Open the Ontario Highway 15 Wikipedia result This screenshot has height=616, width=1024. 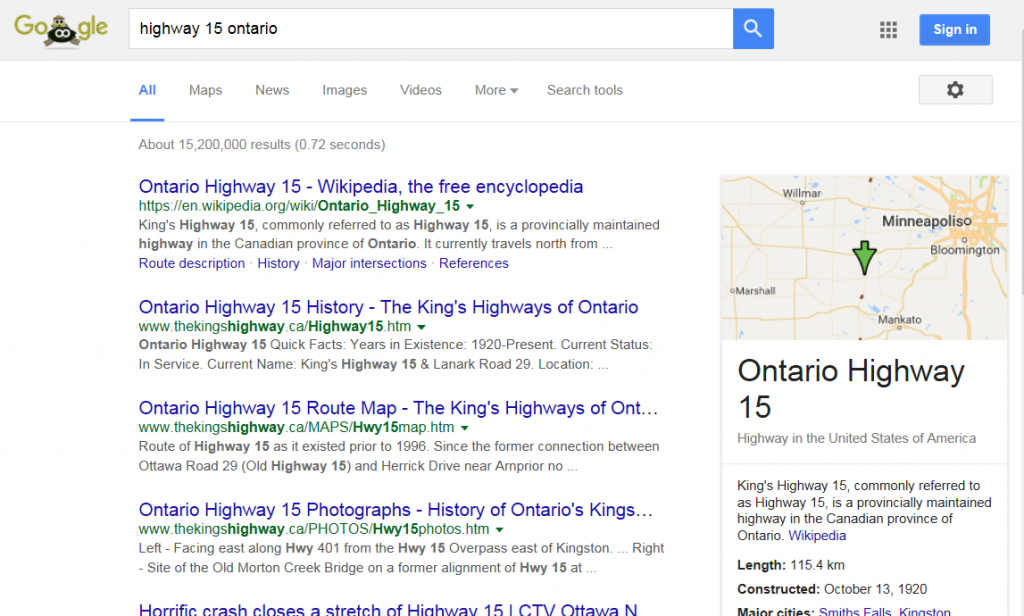(360, 187)
